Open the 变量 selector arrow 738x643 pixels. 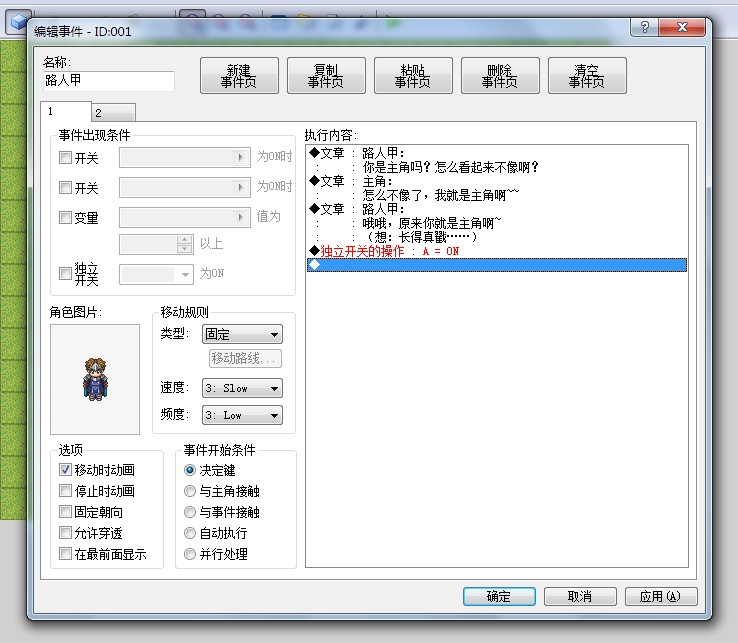(241, 217)
